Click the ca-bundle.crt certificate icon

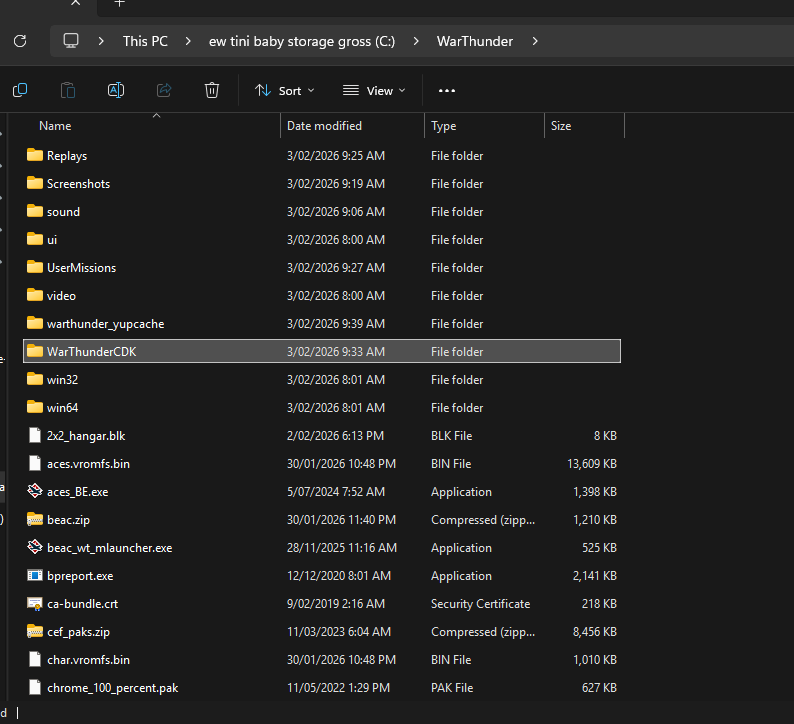(x=35, y=604)
